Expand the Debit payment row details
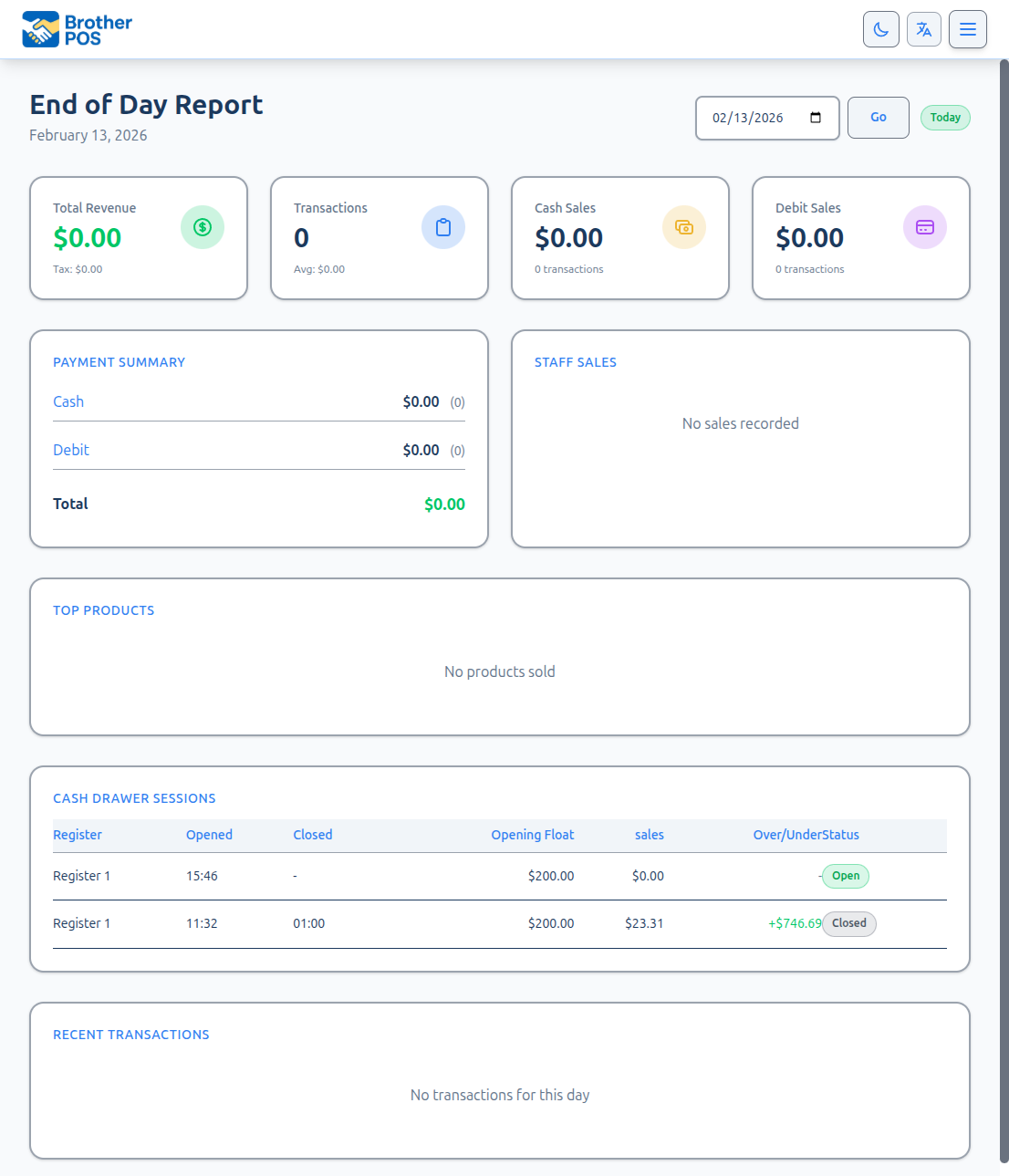1009x1176 pixels. (70, 450)
